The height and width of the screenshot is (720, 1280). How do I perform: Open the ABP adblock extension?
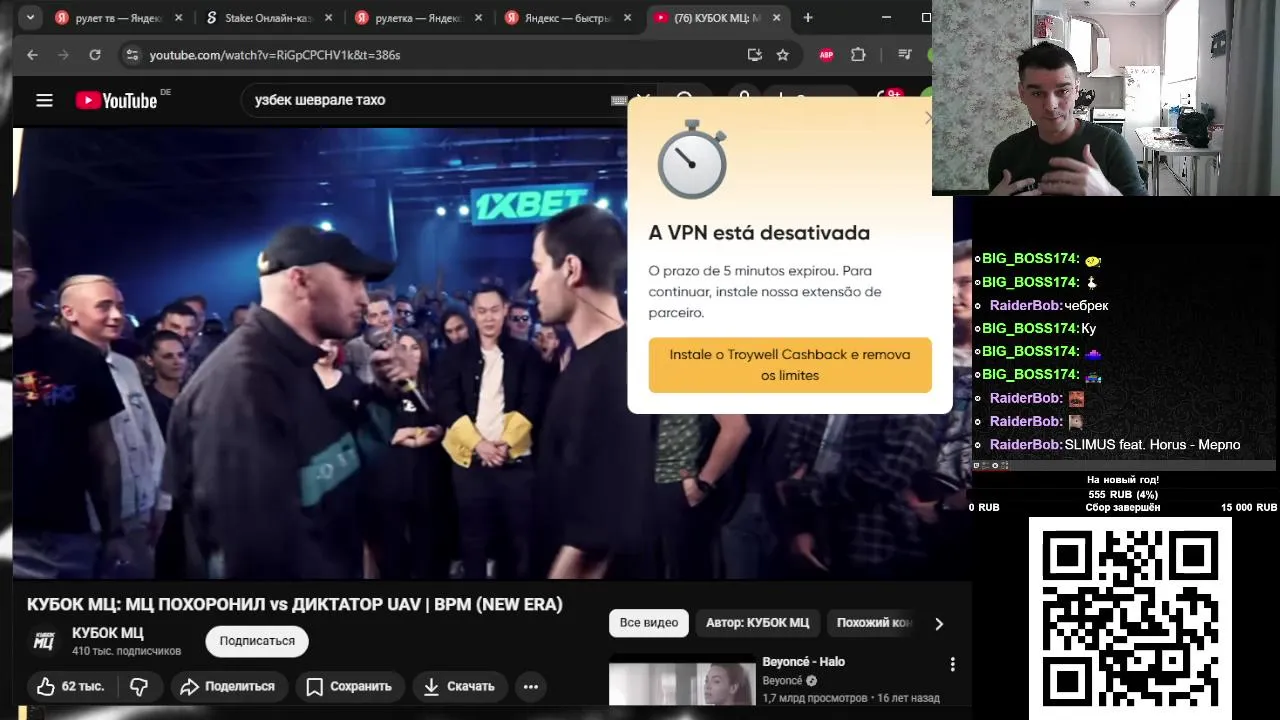[826, 55]
